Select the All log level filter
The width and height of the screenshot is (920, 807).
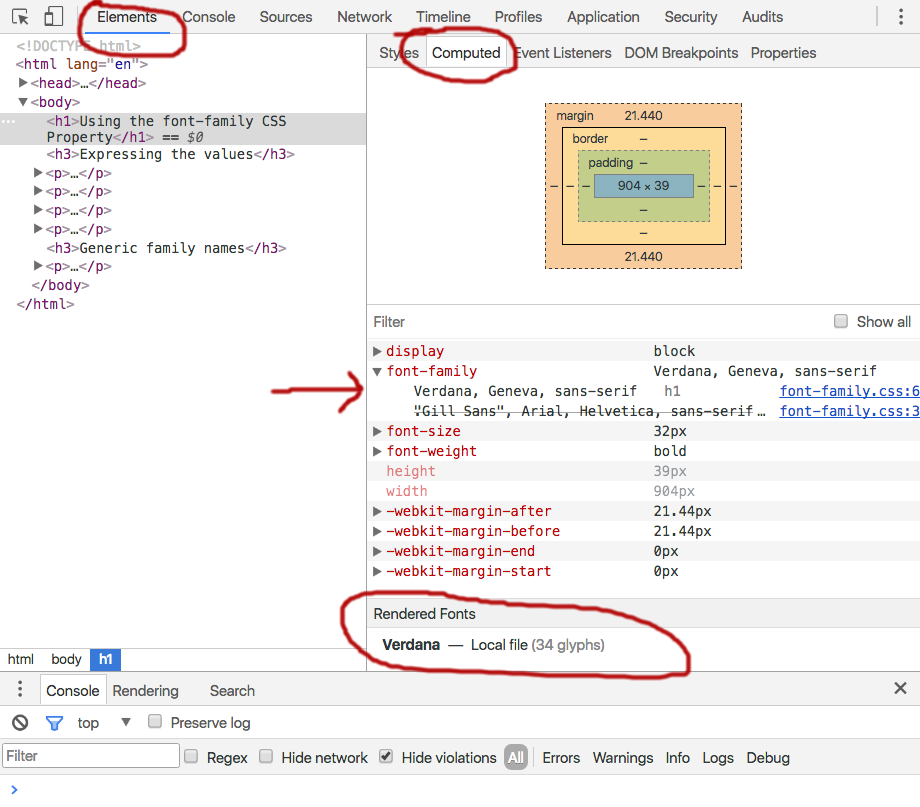[516, 757]
